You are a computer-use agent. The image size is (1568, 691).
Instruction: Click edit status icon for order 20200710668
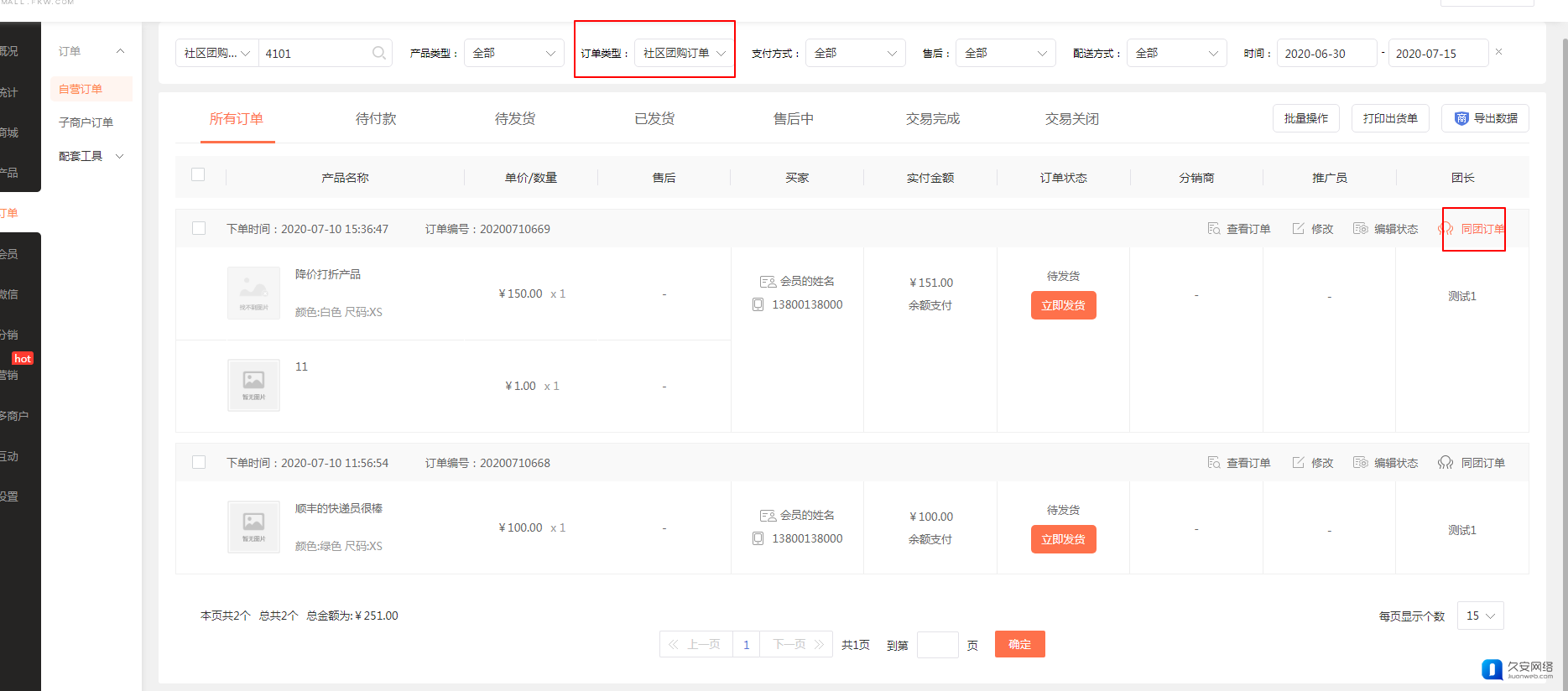pos(1361,462)
